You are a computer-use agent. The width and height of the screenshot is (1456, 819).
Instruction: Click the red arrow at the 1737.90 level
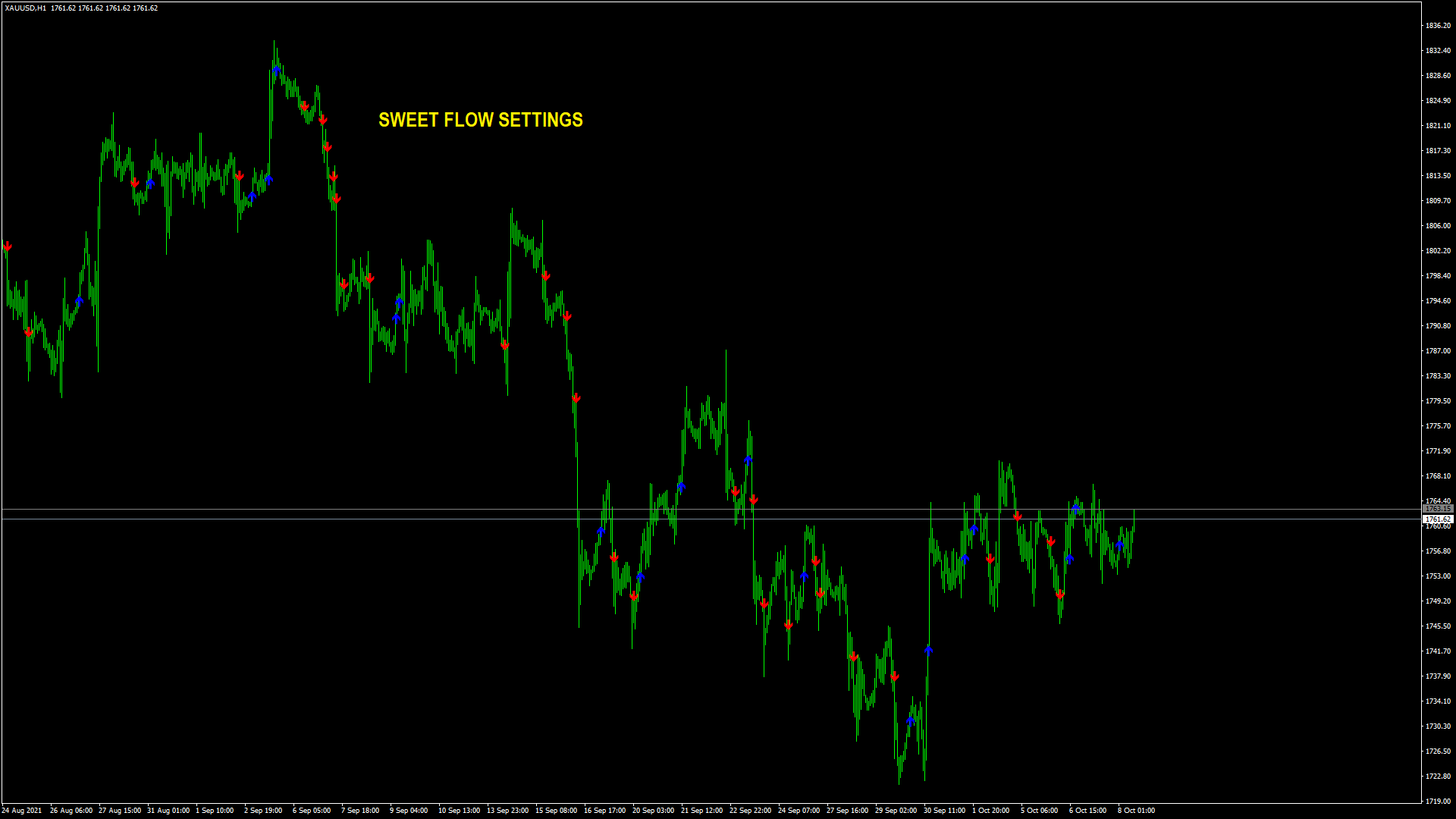(895, 676)
